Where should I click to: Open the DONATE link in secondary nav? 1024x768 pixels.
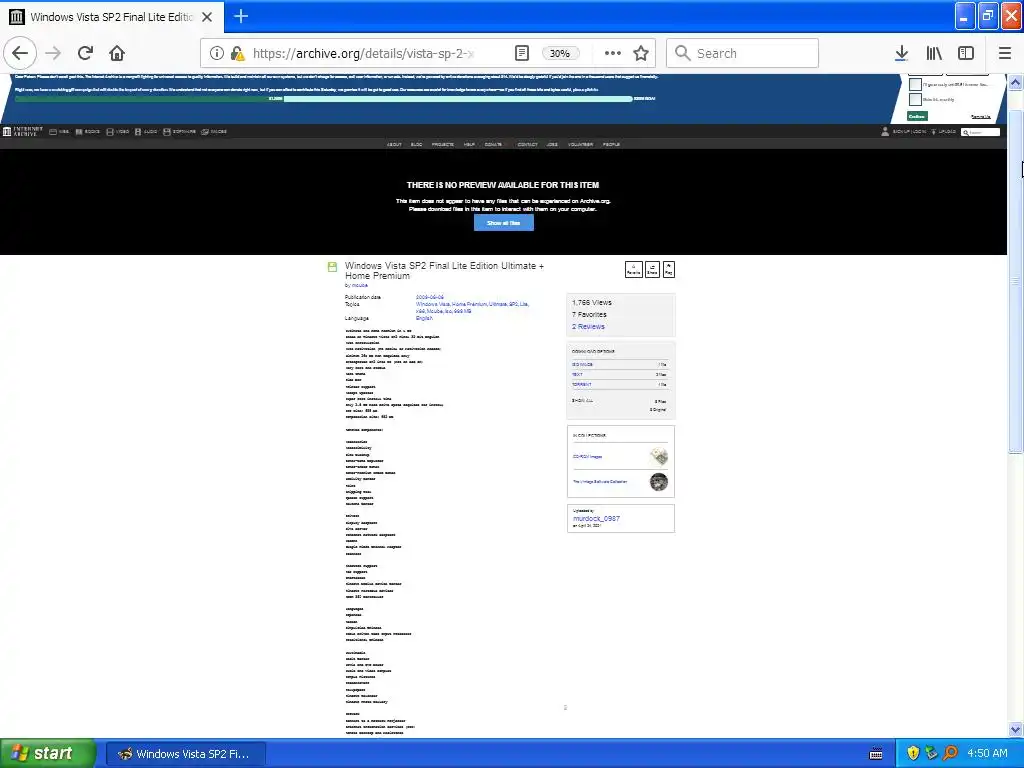coord(493,144)
